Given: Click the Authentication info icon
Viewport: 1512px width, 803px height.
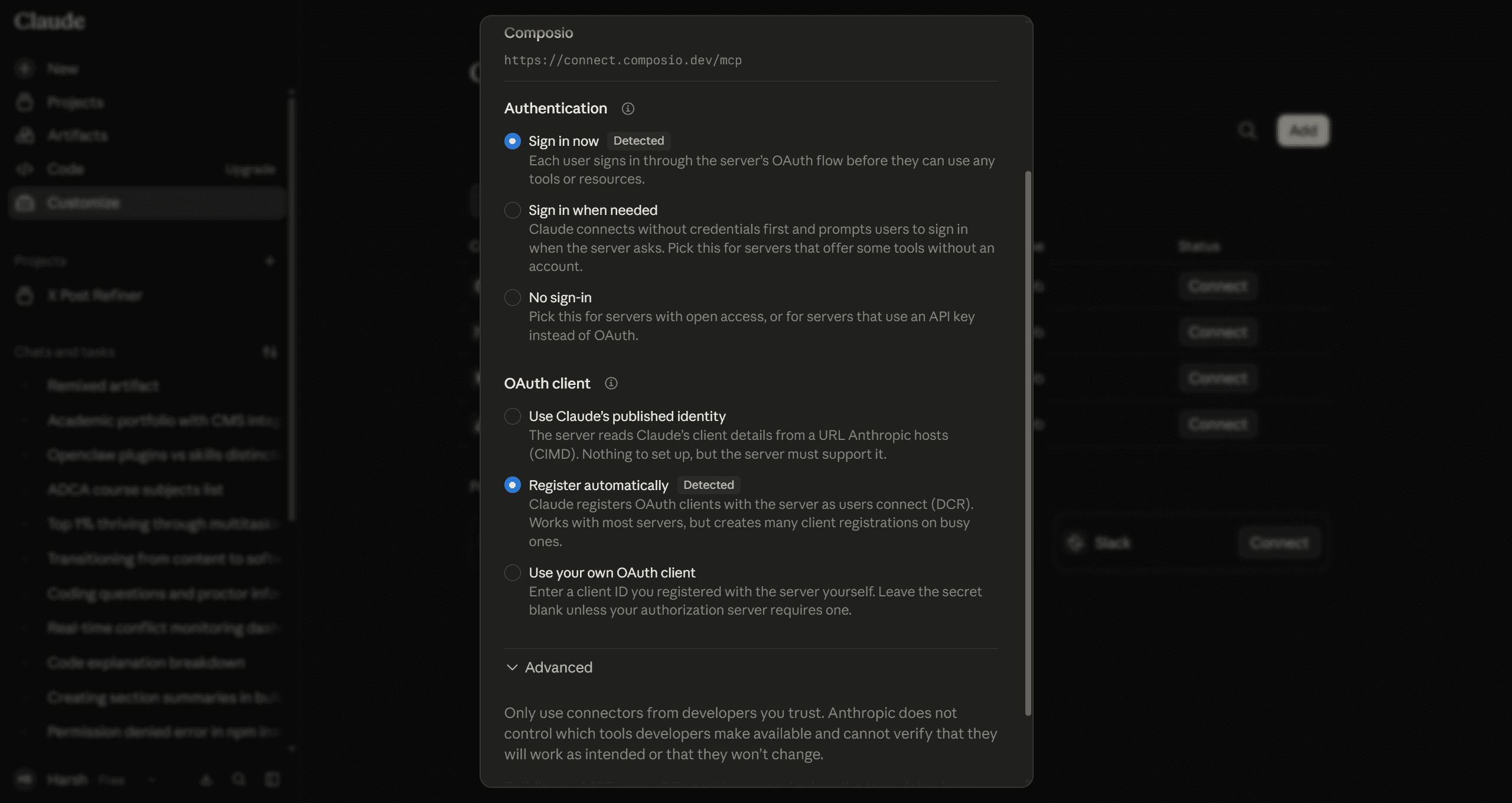Looking at the screenshot, I should tap(628, 109).
